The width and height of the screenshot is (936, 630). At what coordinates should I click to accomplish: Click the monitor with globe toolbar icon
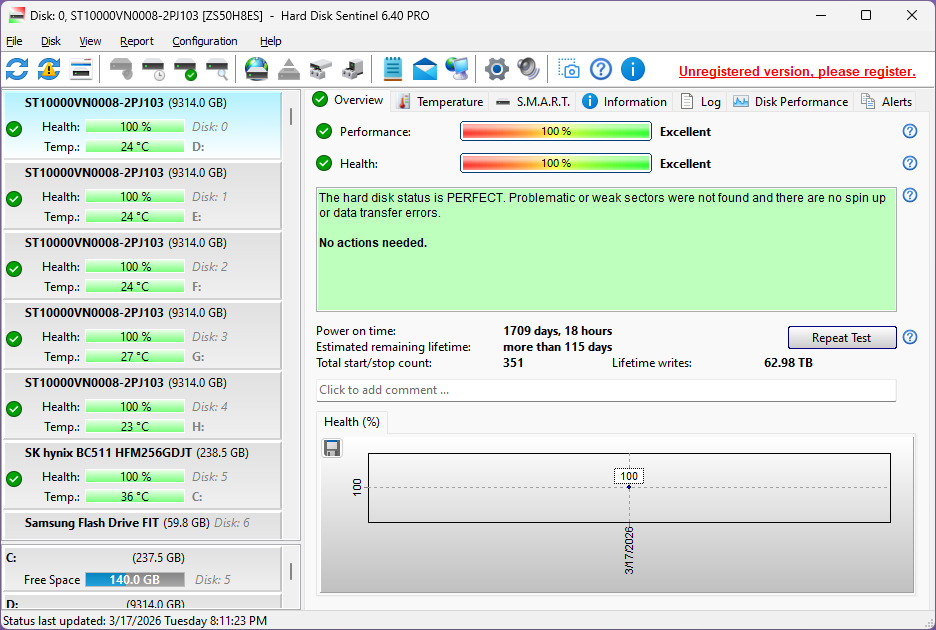pos(457,69)
